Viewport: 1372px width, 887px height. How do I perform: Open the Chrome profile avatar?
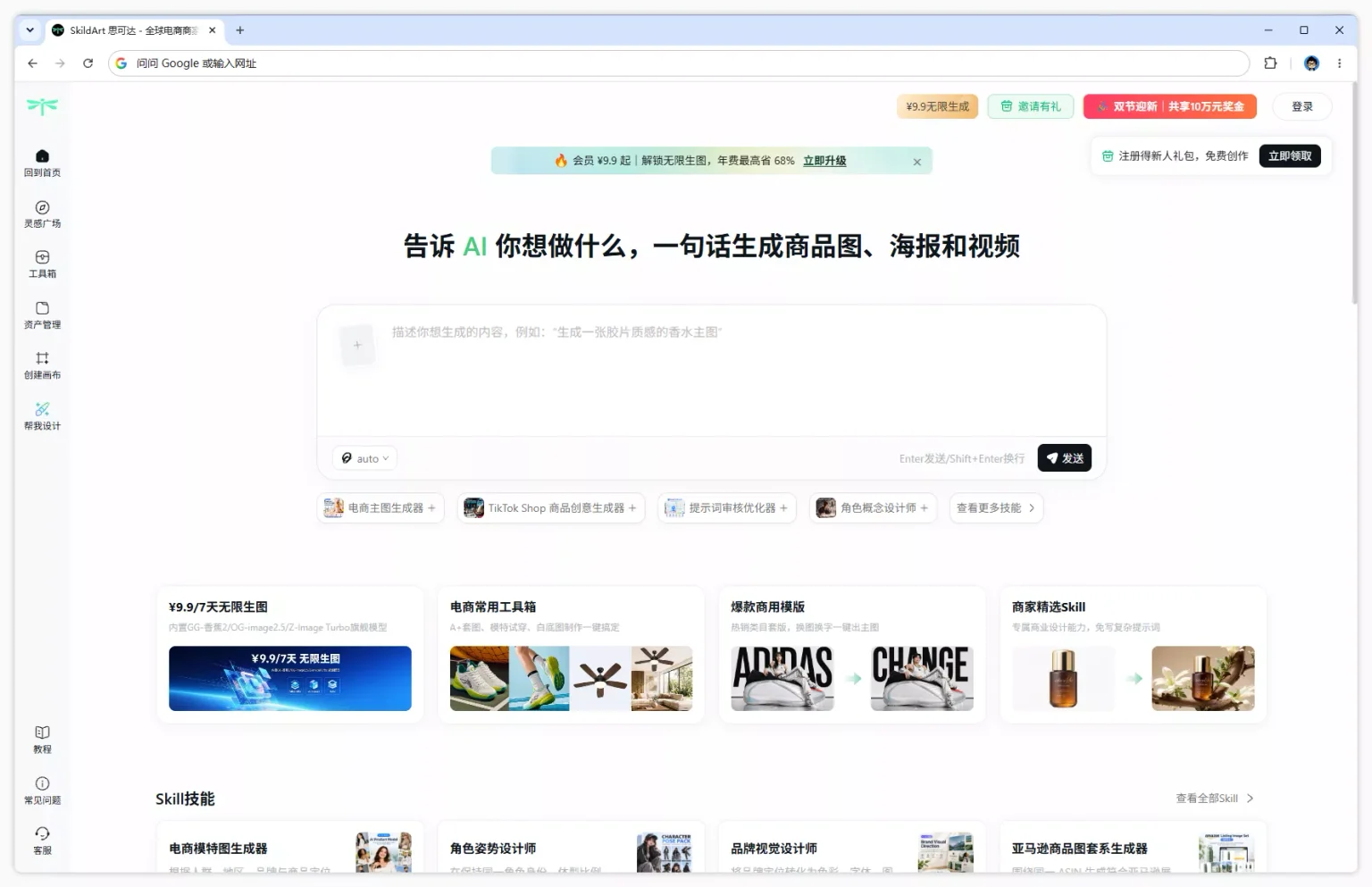click(1311, 63)
